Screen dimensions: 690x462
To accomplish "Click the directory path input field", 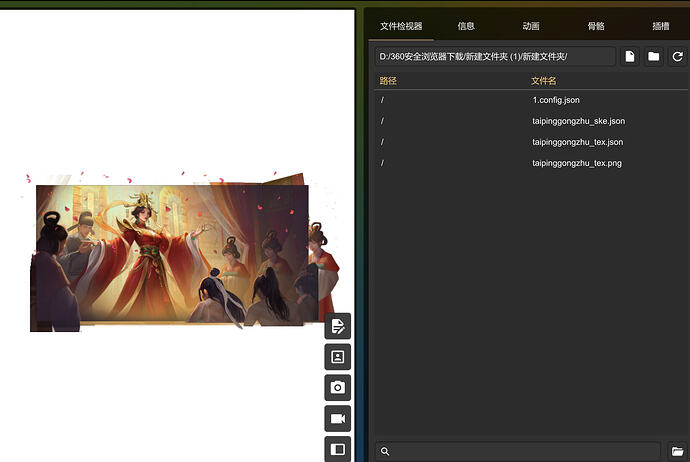I will pos(495,56).
